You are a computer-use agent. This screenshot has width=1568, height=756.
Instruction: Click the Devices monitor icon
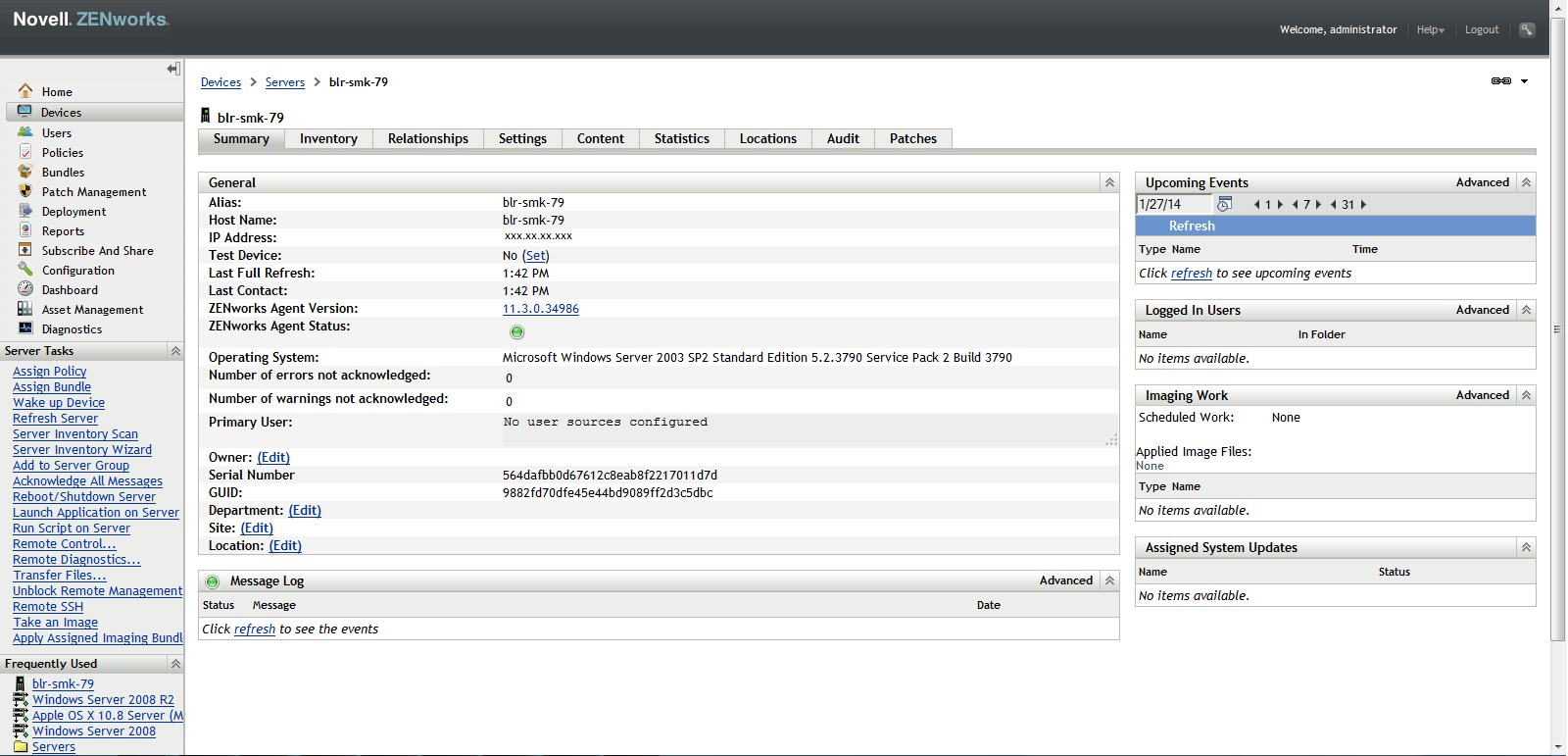[x=25, y=112]
